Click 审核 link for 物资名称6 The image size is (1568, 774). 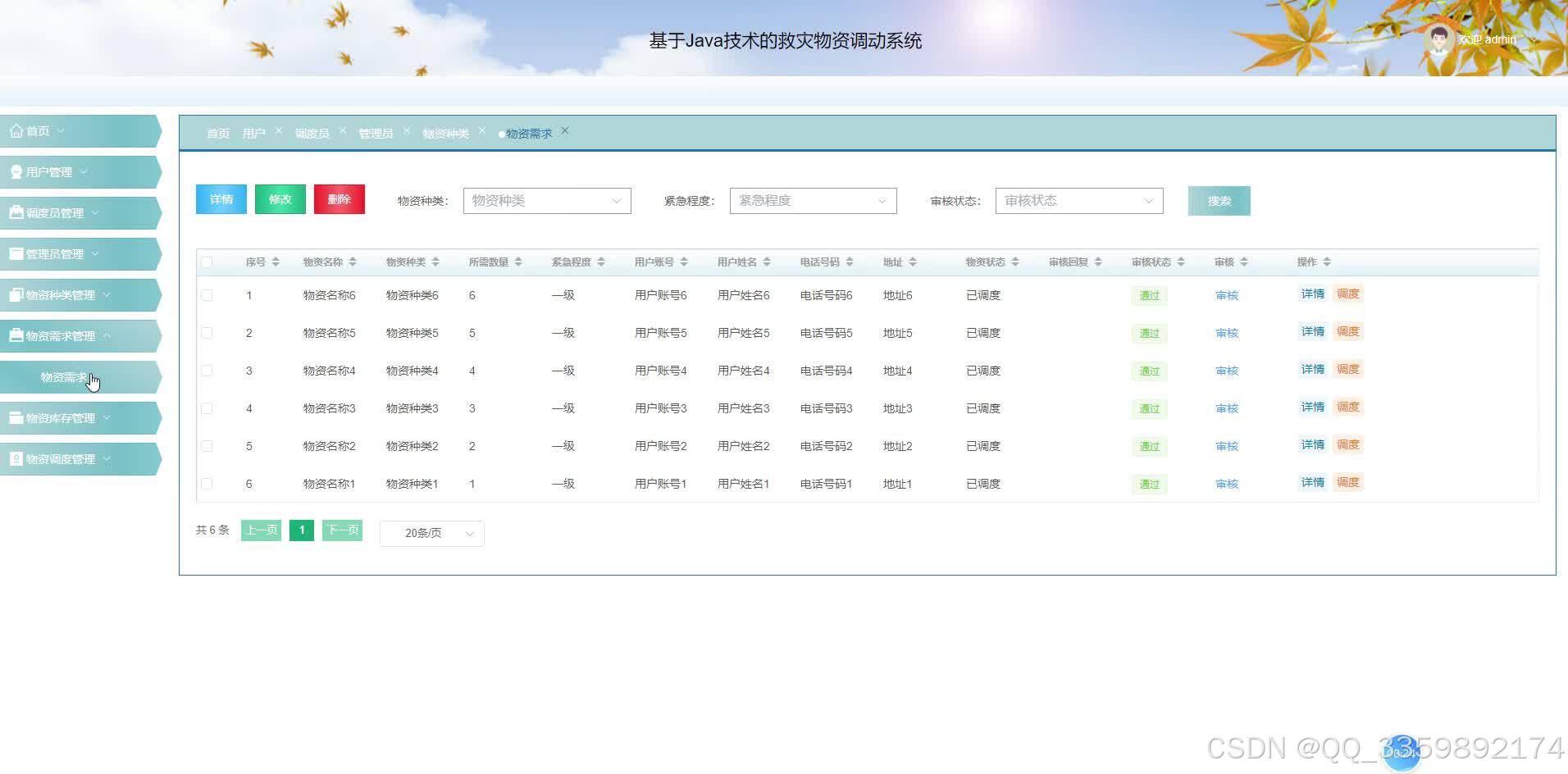pos(1227,296)
